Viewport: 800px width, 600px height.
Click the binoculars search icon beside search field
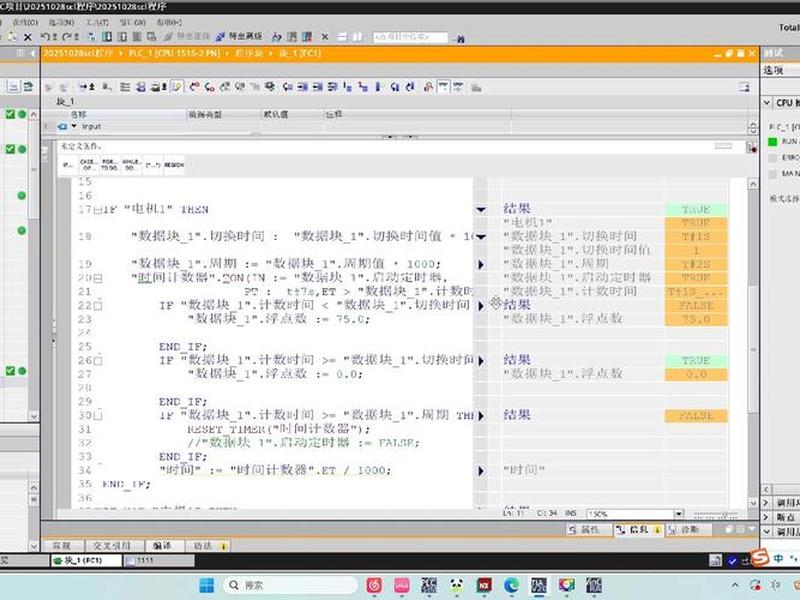tap(459, 38)
